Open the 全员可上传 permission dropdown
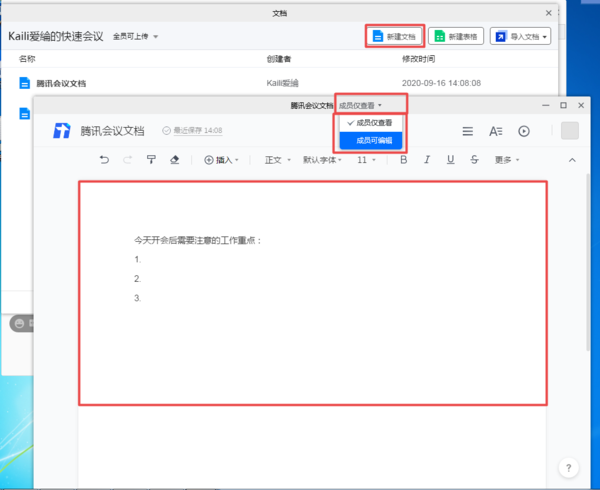 136,37
